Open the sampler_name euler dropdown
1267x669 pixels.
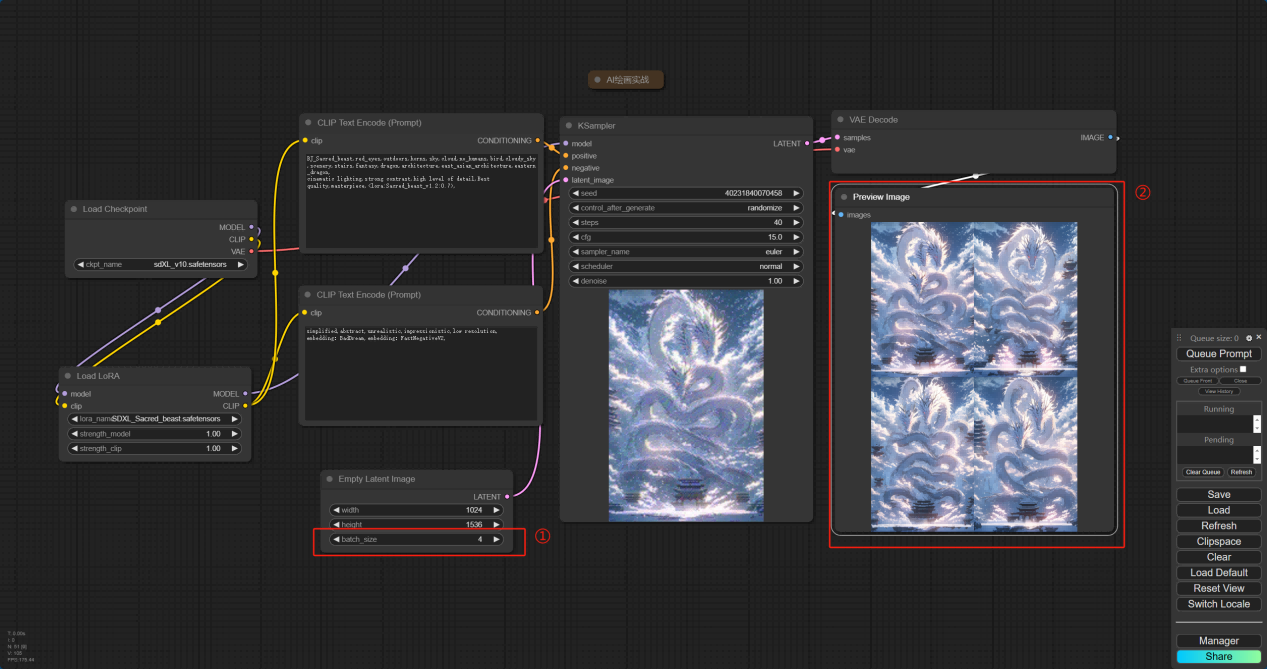pos(686,252)
